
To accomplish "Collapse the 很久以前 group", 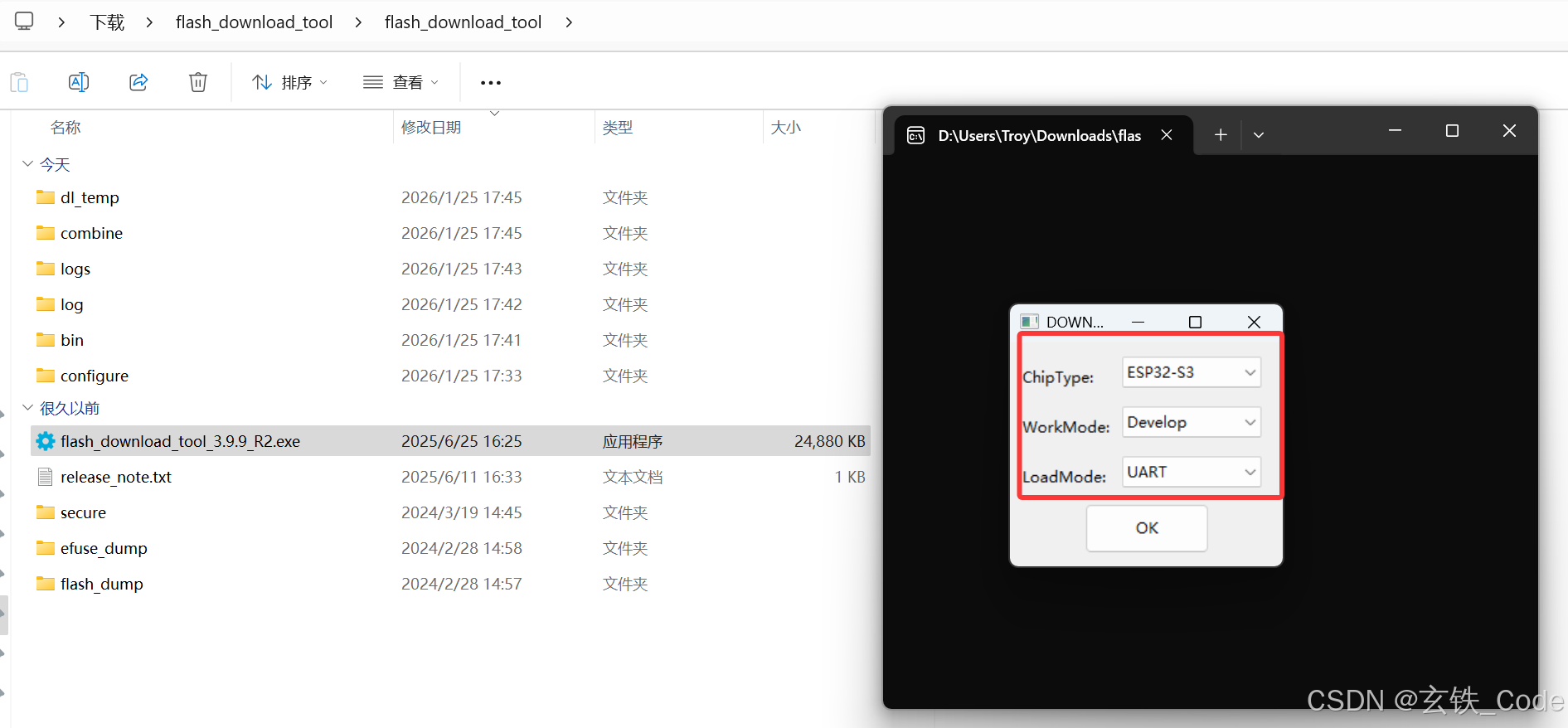I will (x=27, y=407).
